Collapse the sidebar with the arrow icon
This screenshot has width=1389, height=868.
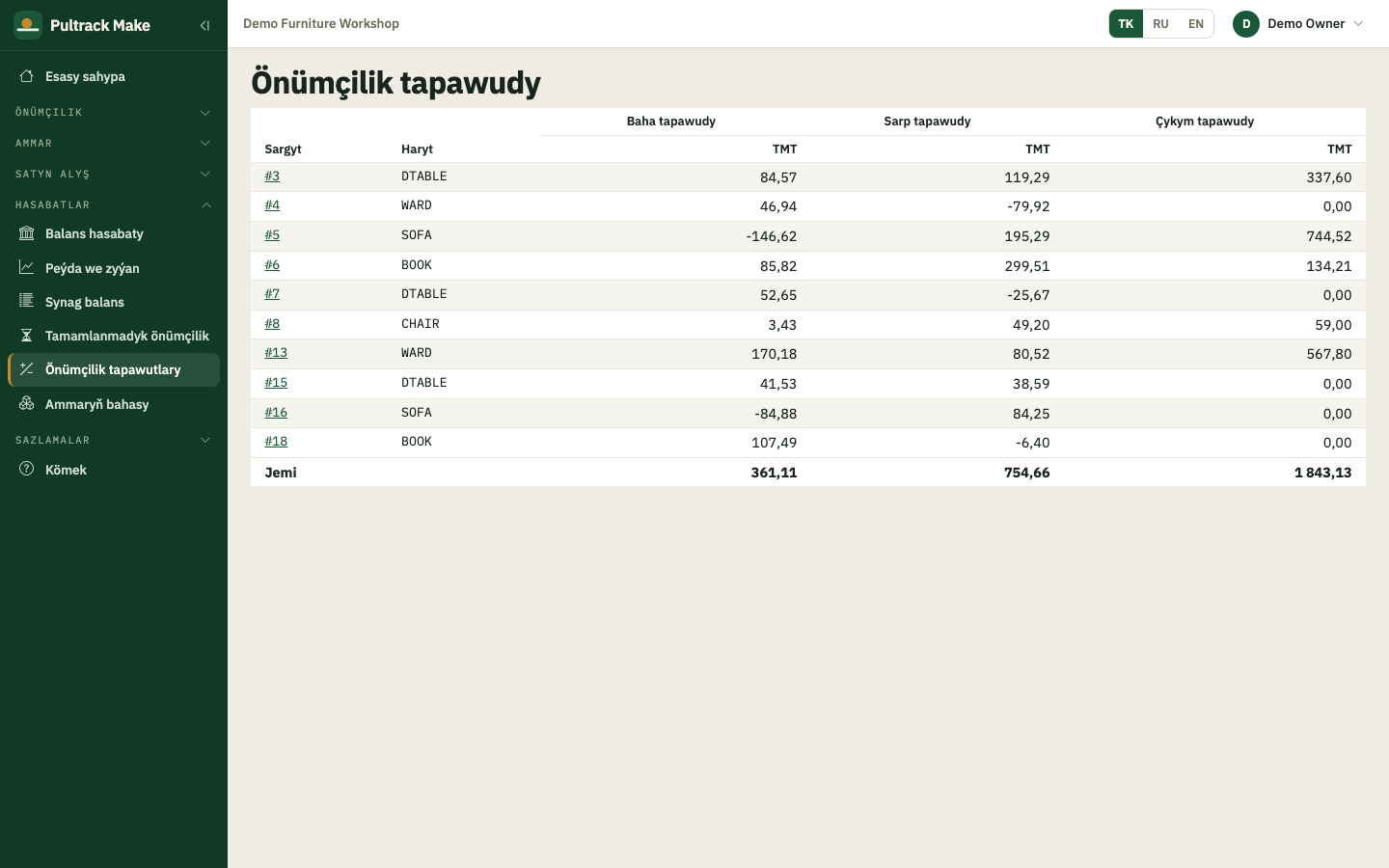tap(204, 25)
